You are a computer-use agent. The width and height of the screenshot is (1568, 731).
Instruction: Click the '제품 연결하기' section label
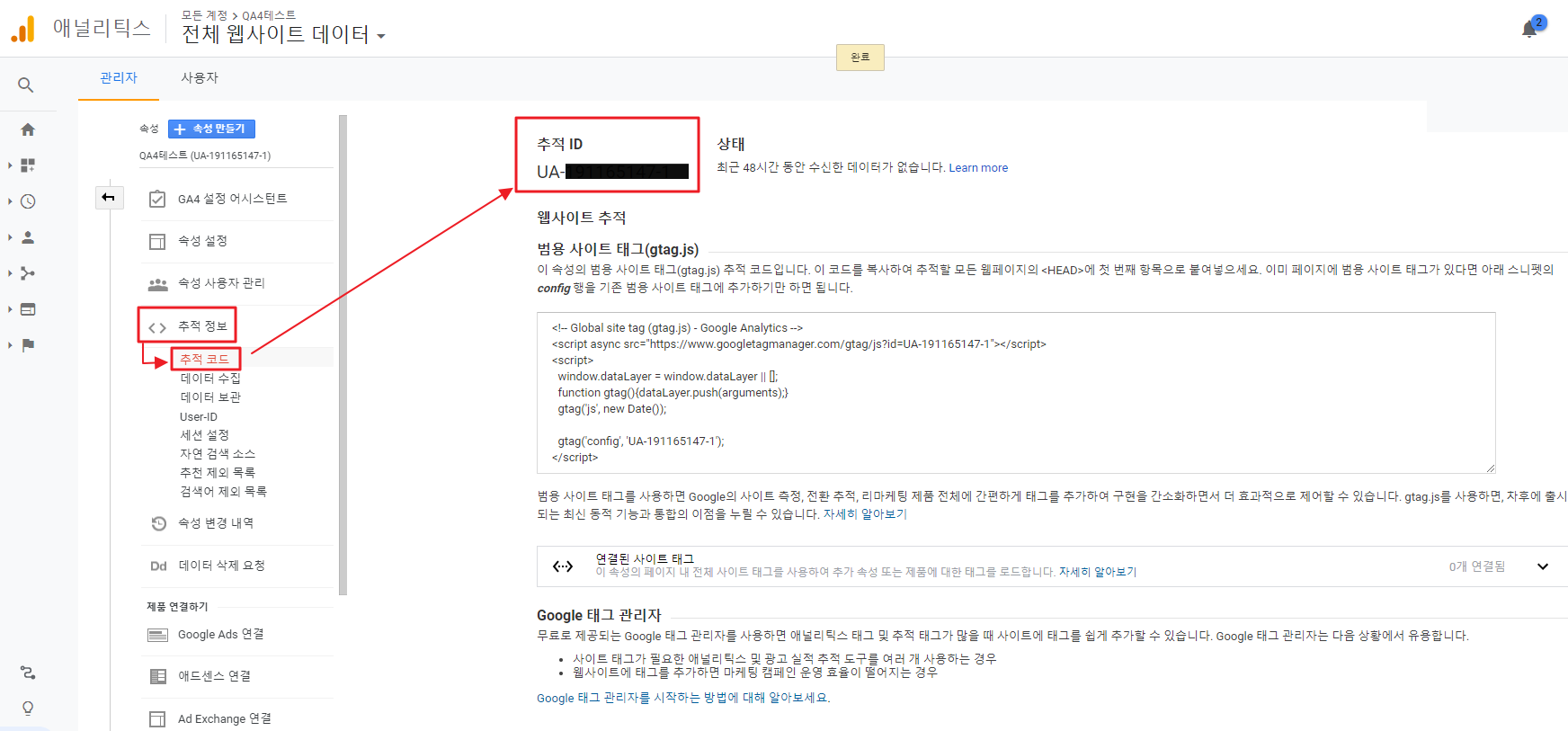pos(178,607)
